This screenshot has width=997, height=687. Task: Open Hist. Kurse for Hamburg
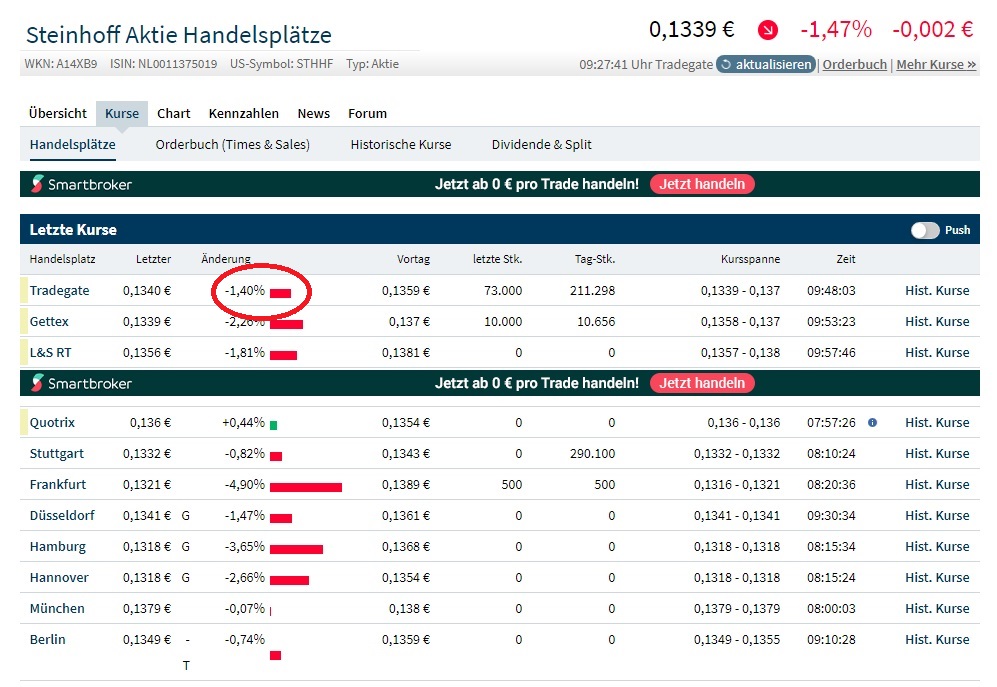(x=937, y=546)
